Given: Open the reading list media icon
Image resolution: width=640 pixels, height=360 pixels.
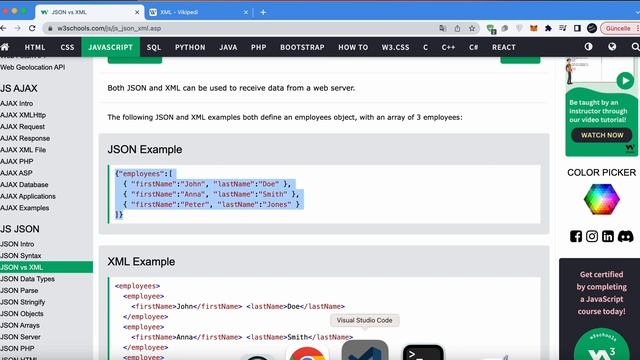Looking at the screenshot, I should point(562,28).
